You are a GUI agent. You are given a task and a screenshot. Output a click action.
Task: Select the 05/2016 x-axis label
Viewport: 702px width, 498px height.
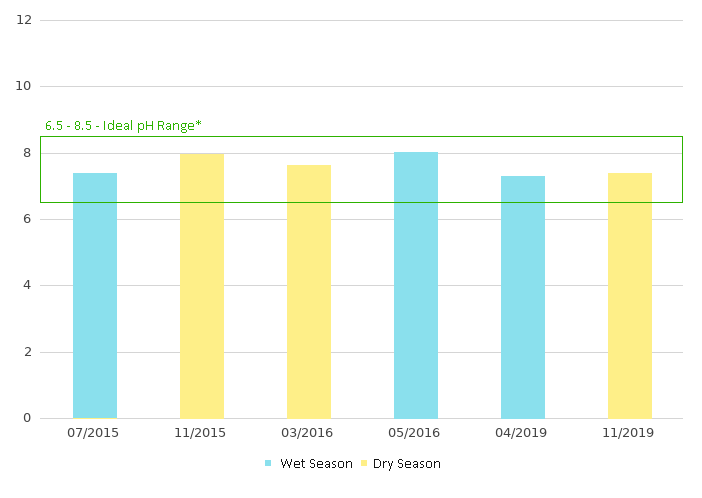(416, 433)
